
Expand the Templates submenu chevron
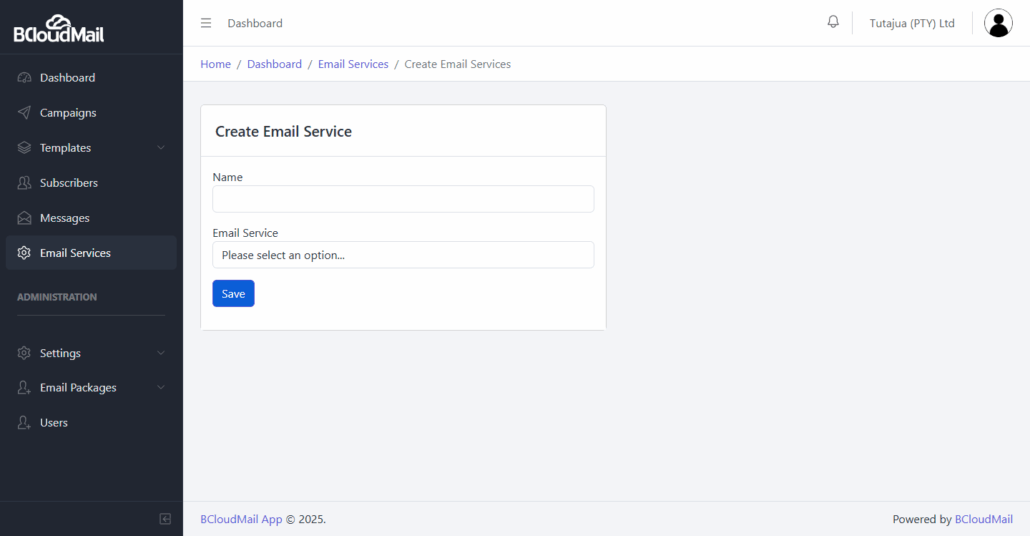(x=161, y=148)
